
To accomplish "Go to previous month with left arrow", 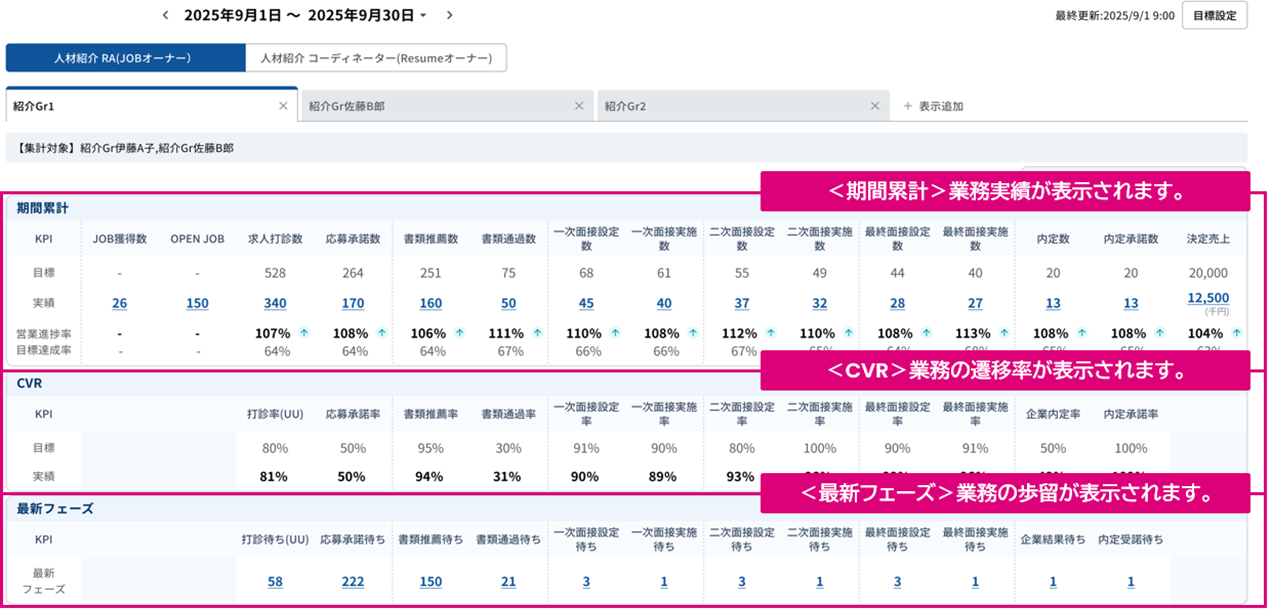I will click(x=166, y=15).
